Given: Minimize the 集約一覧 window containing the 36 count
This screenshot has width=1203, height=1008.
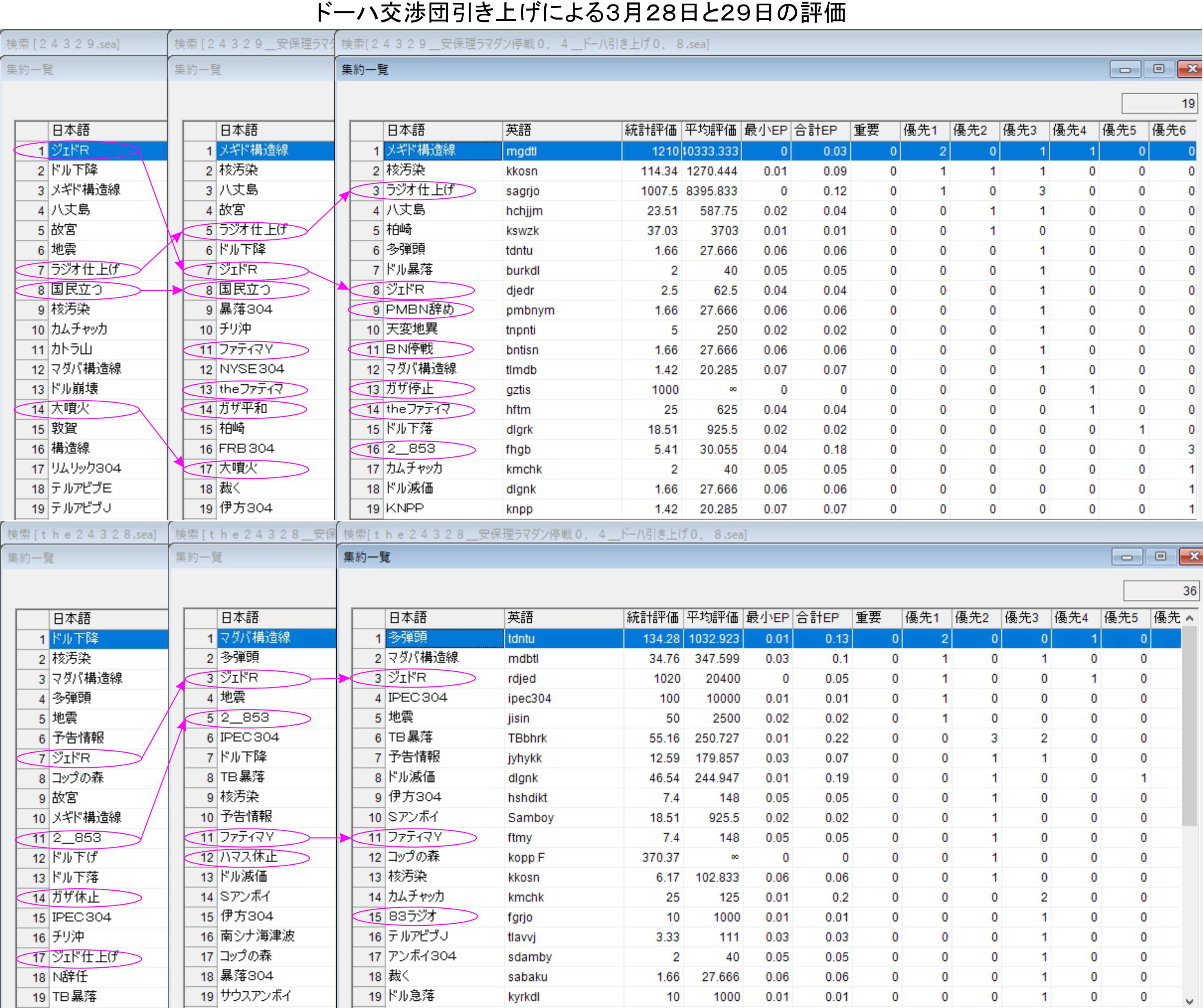Looking at the screenshot, I should click(x=1127, y=556).
